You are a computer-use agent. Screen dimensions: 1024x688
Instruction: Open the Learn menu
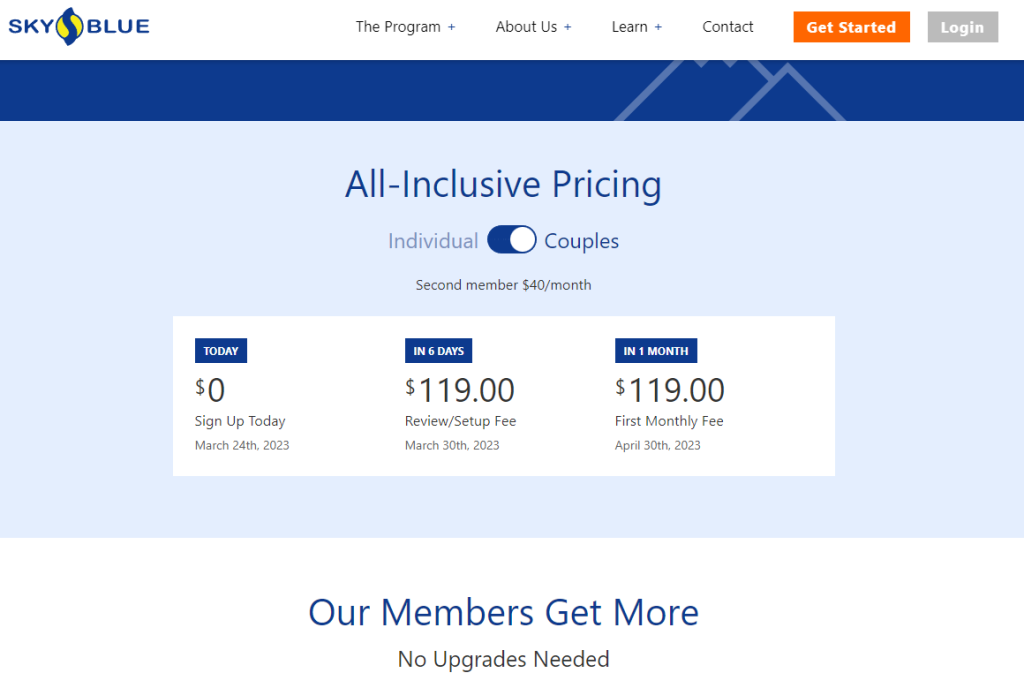tap(630, 27)
